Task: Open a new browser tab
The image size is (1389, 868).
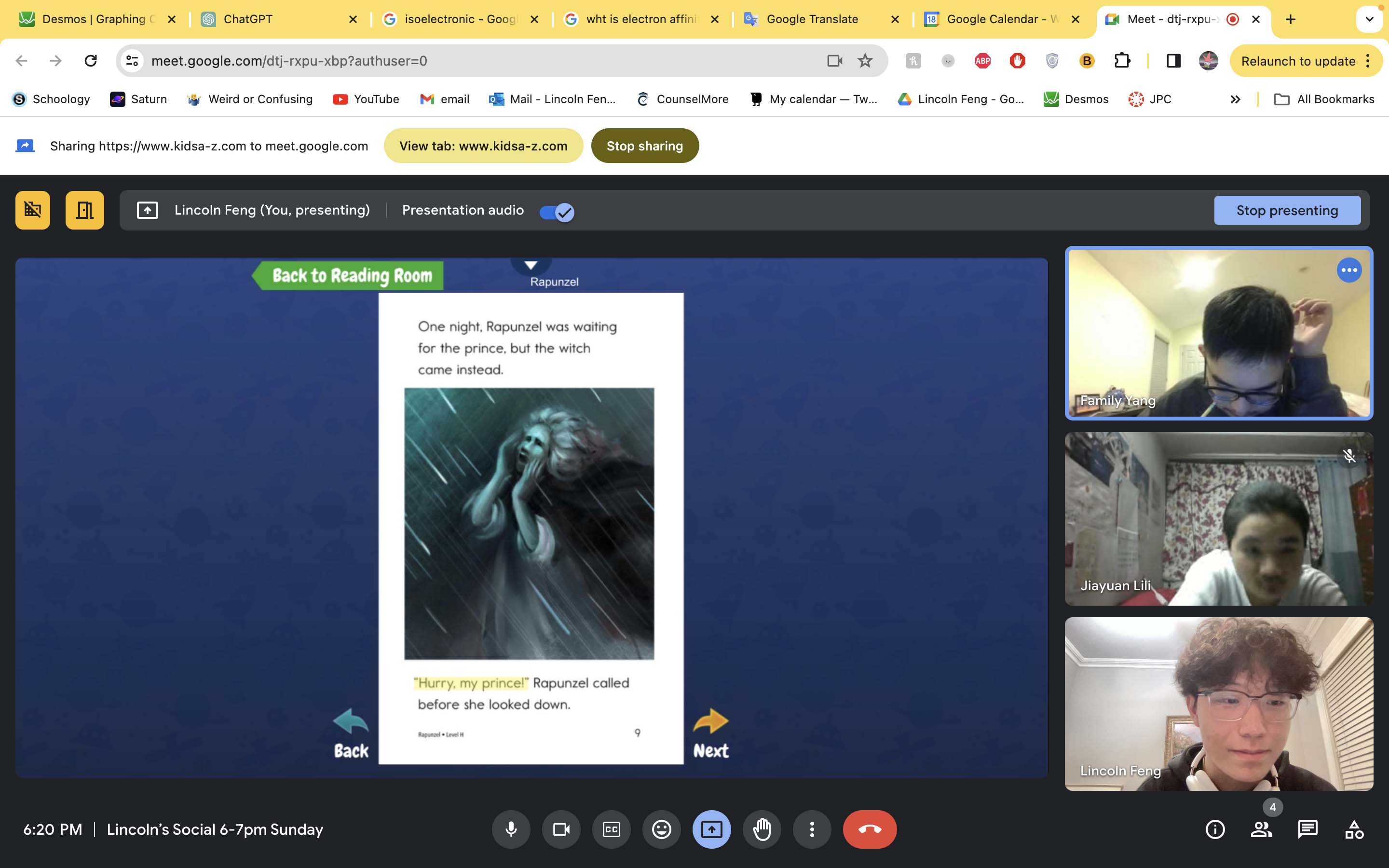Action: (x=1290, y=19)
